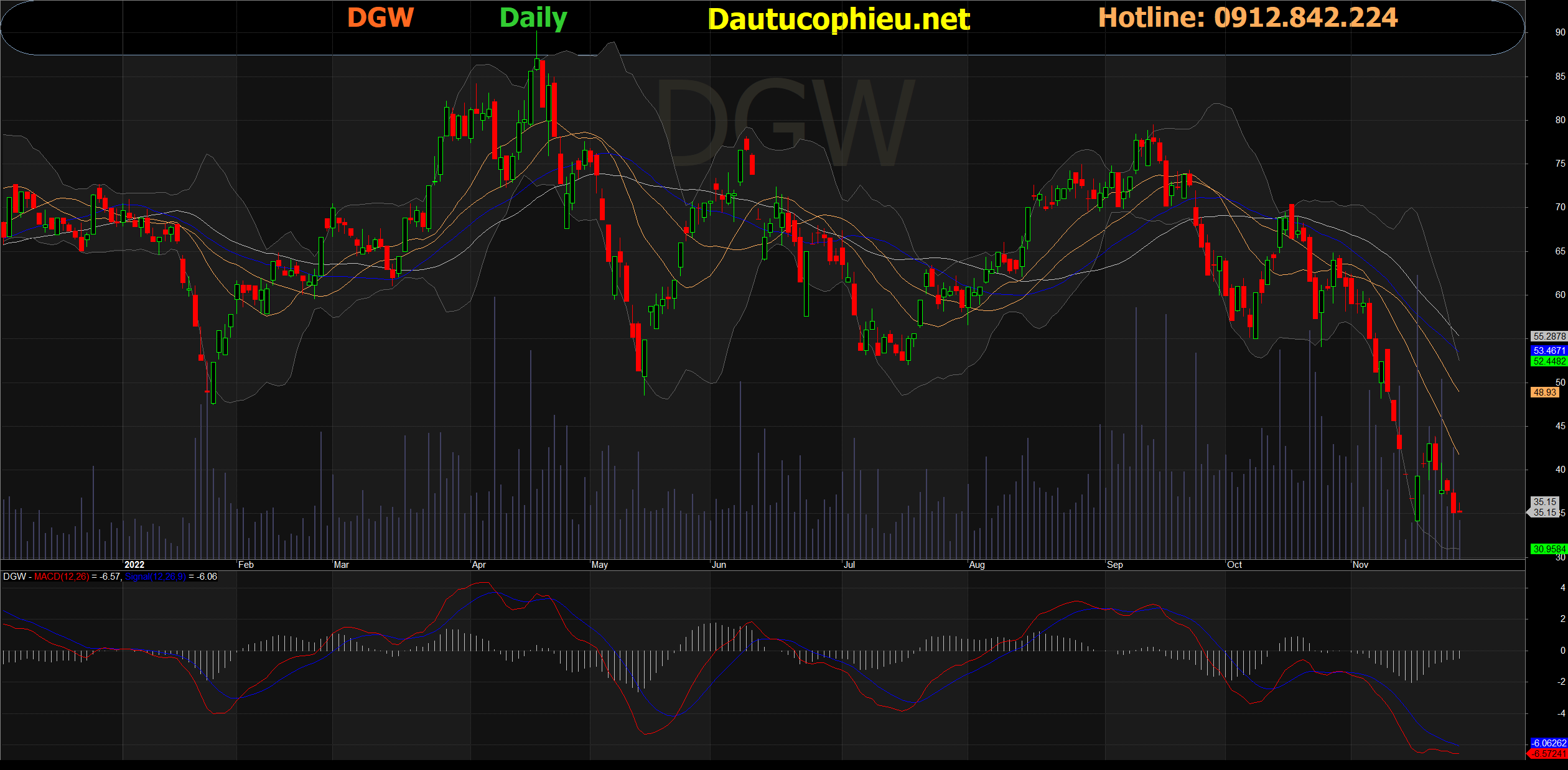Click the green Daily timeframe label
The height and width of the screenshot is (770, 1568).
tap(533, 18)
